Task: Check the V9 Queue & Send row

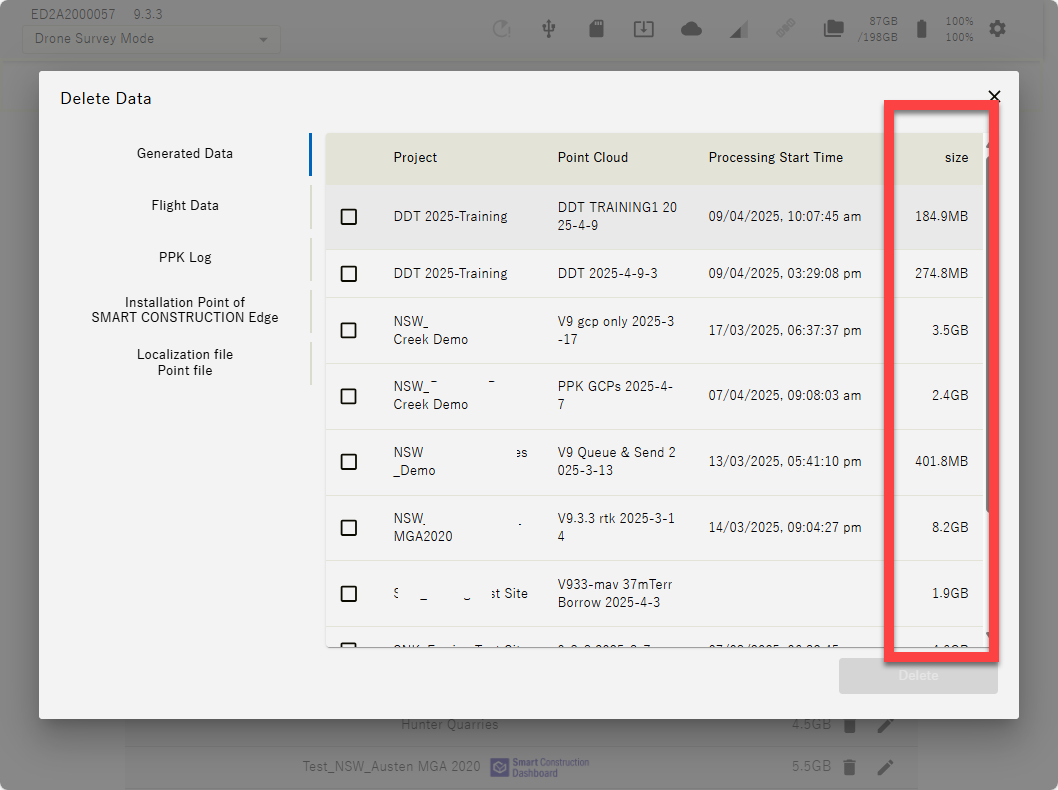Action: click(x=349, y=461)
